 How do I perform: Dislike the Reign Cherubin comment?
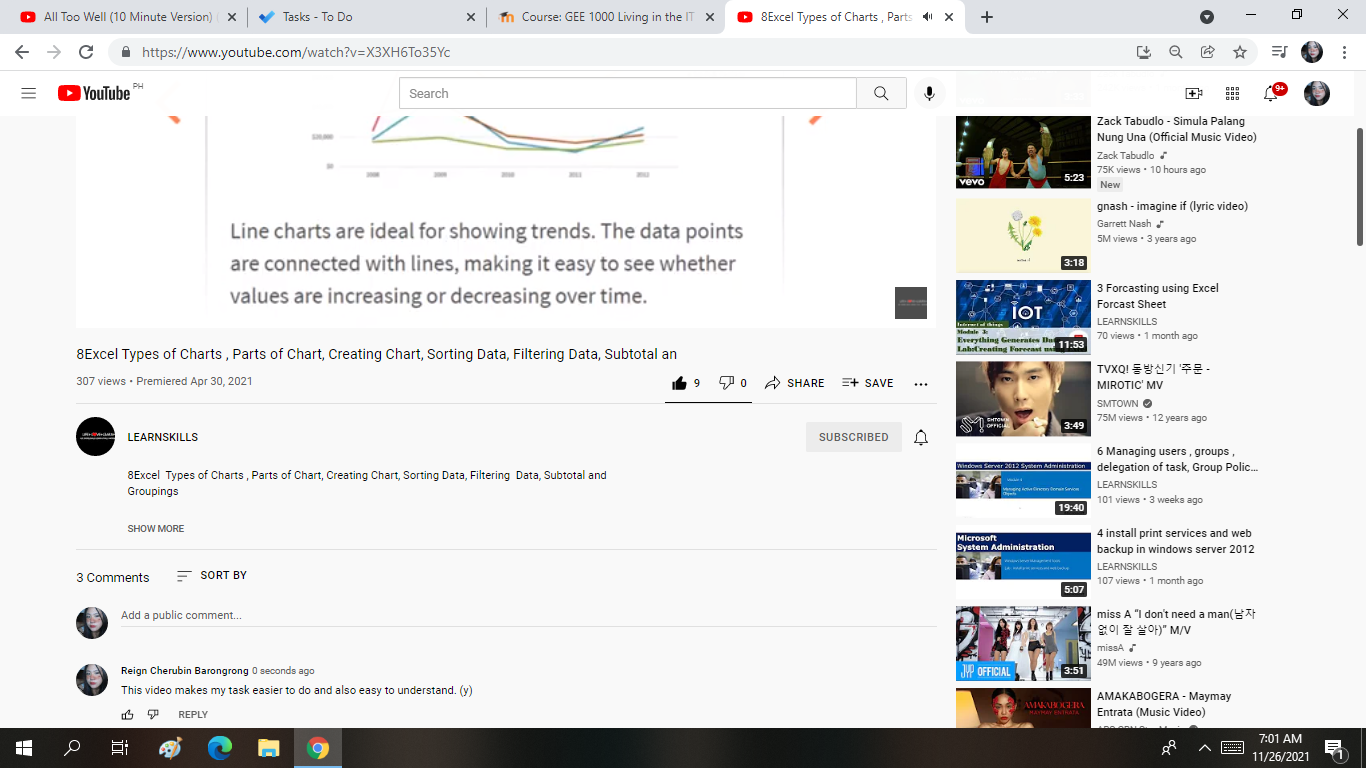(153, 714)
